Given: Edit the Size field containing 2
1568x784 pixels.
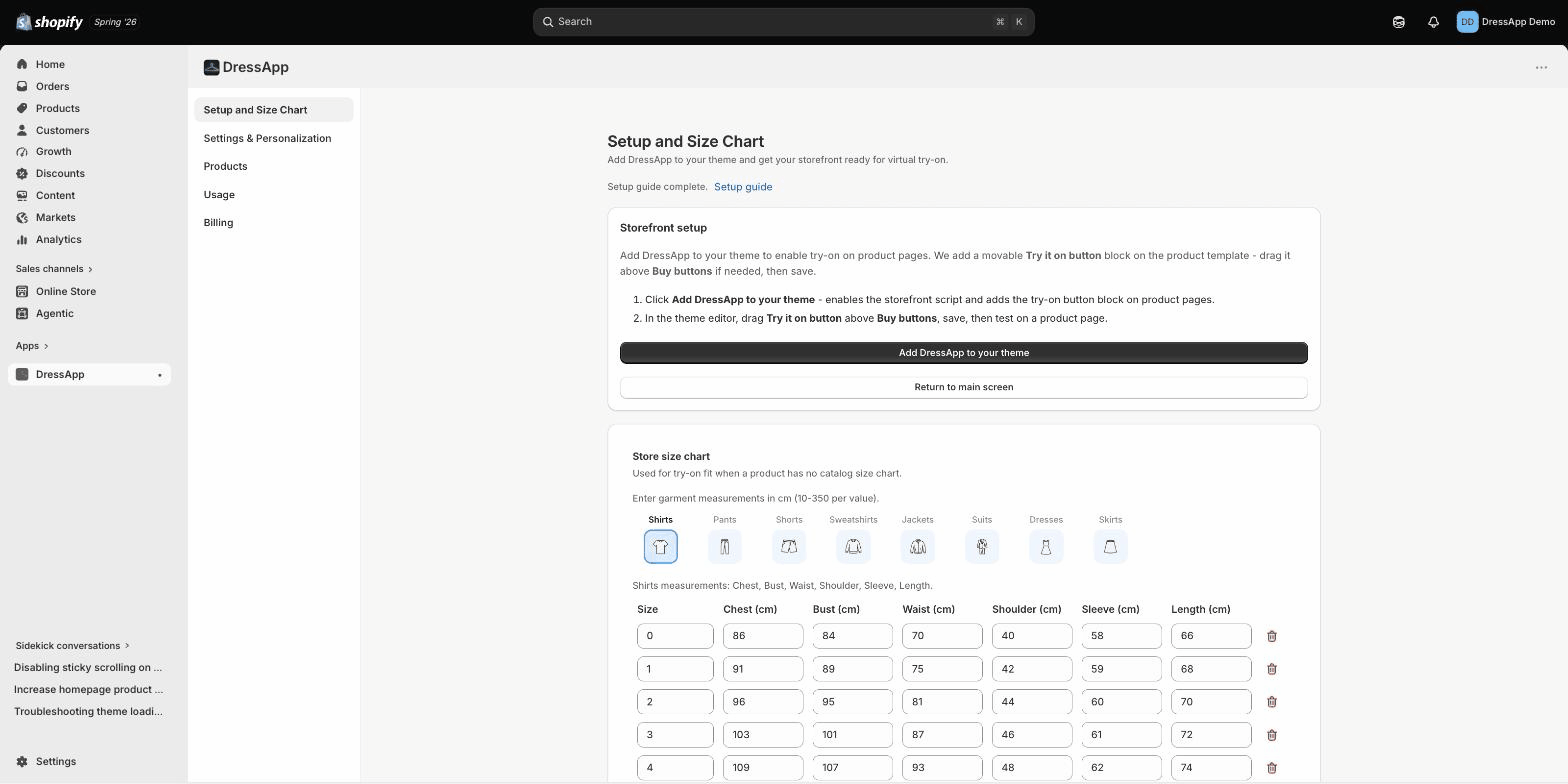Looking at the screenshot, I should point(675,702).
